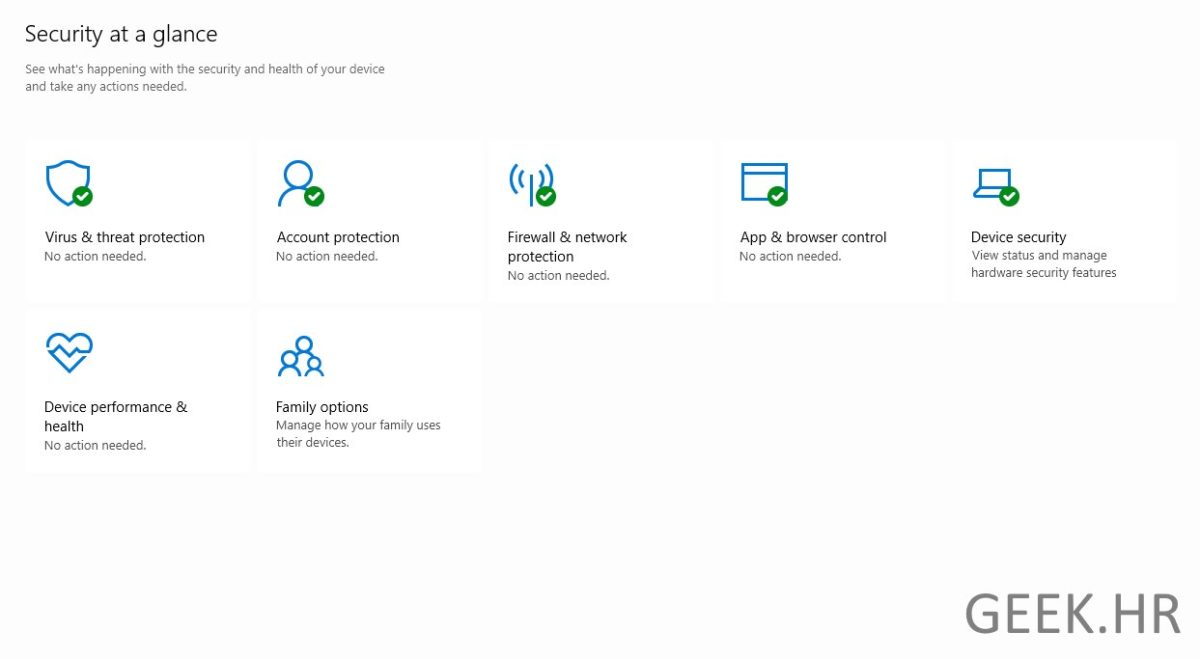This screenshot has height=659, width=1200.
Task: Click the Device performance & health heart icon
Action: pos(69,353)
